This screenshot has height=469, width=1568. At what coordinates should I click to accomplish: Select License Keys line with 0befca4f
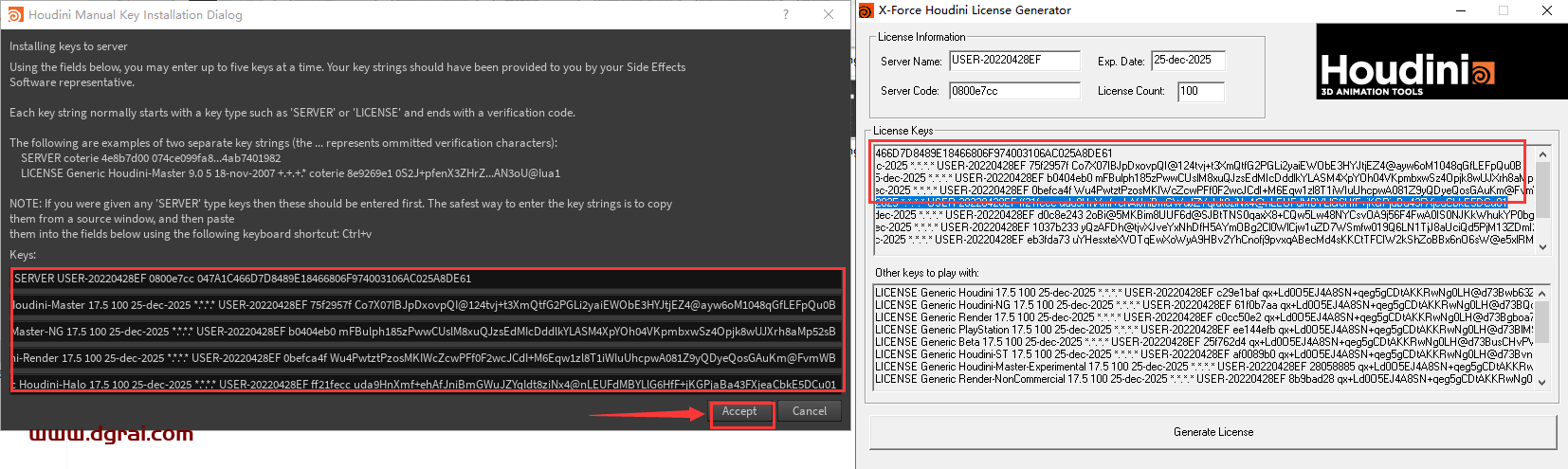1203,189
